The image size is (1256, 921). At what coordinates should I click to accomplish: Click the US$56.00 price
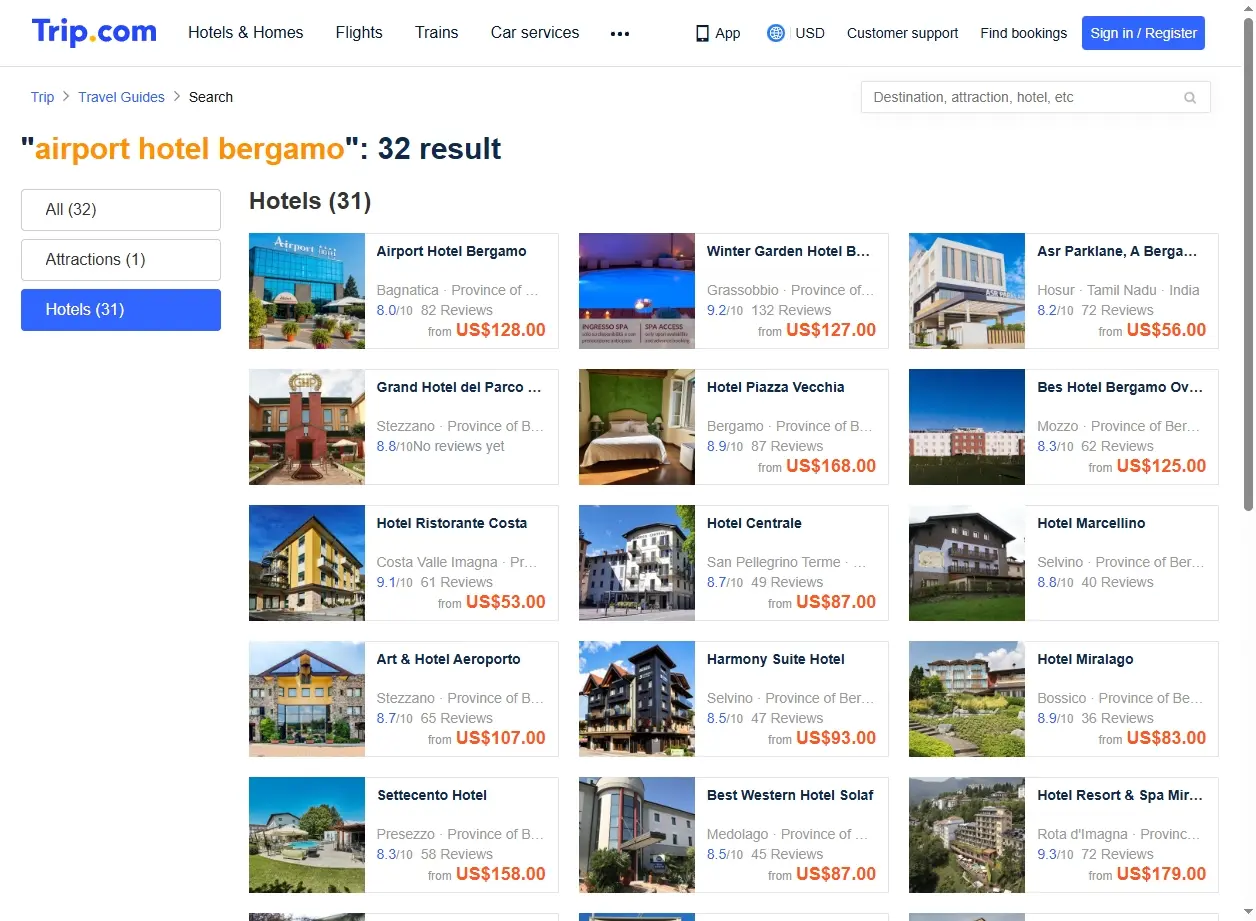[1166, 330]
